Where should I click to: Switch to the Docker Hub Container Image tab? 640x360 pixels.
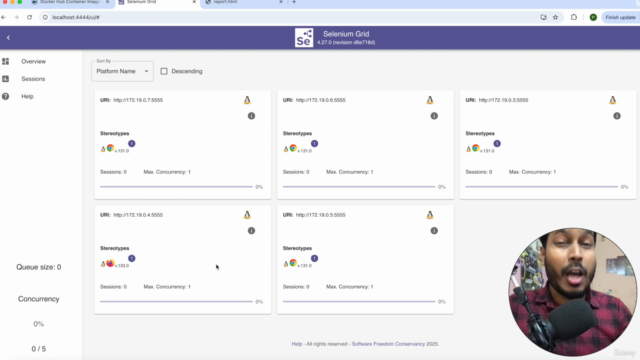coord(69,2)
